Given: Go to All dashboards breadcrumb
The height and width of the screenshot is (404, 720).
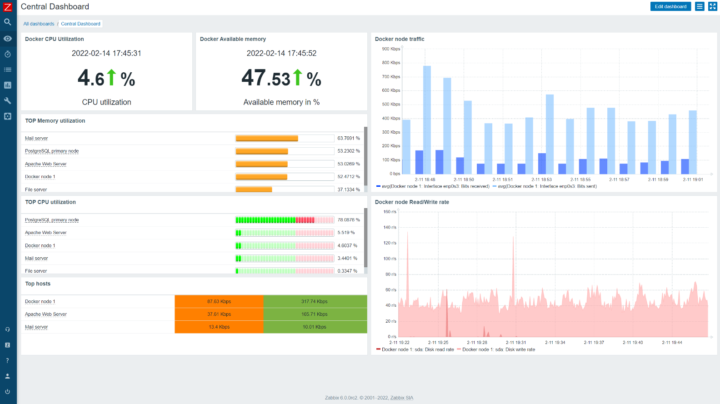Looking at the screenshot, I should (39, 24).
